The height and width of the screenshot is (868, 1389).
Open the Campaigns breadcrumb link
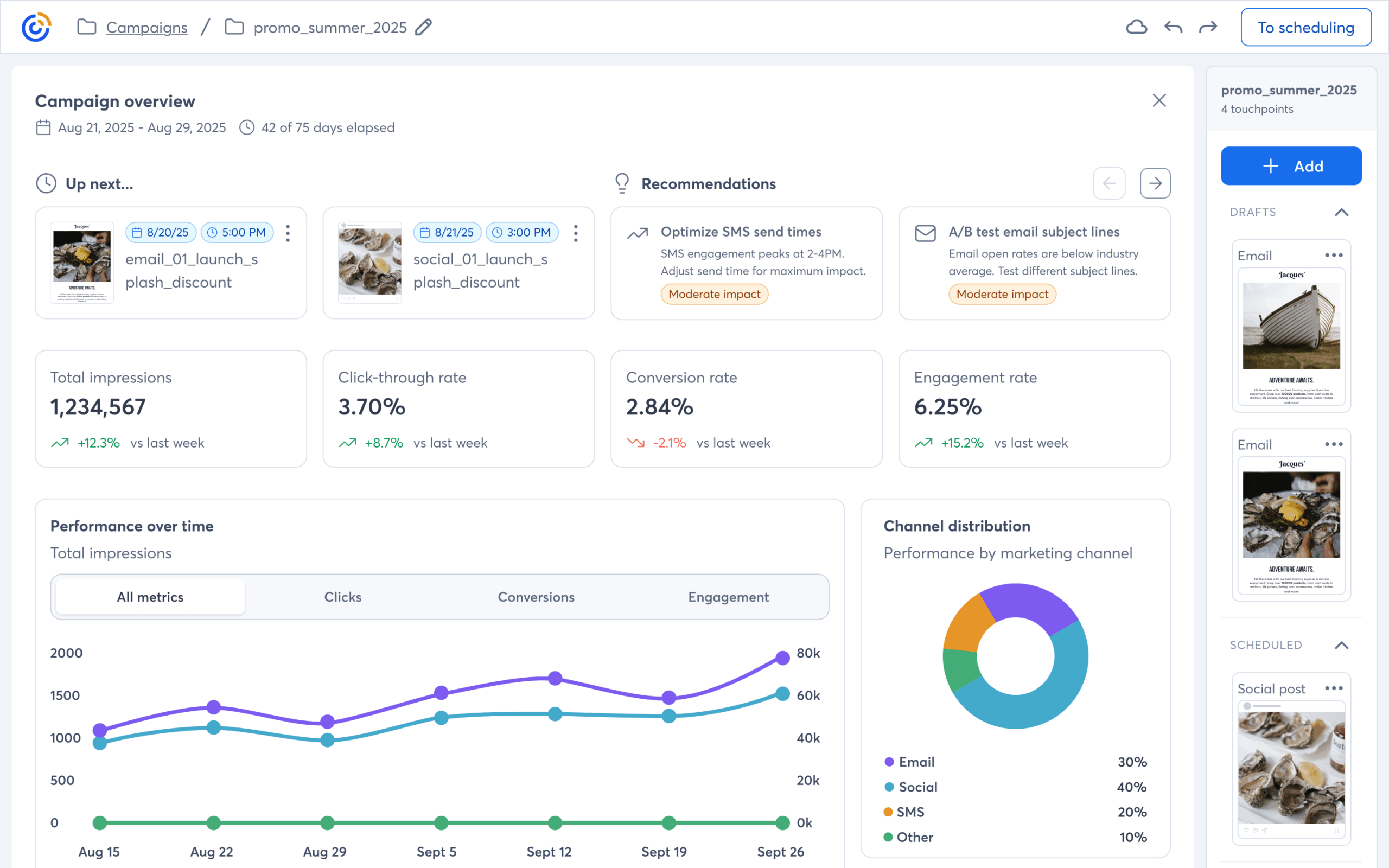coord(146,27)
